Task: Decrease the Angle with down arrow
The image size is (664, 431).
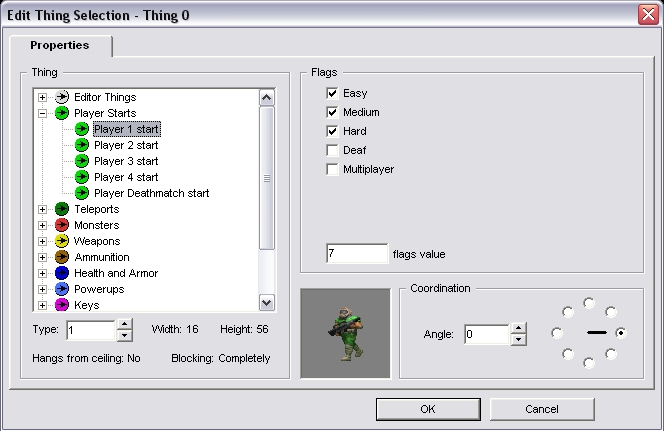Action: click(x=518, y=340)
